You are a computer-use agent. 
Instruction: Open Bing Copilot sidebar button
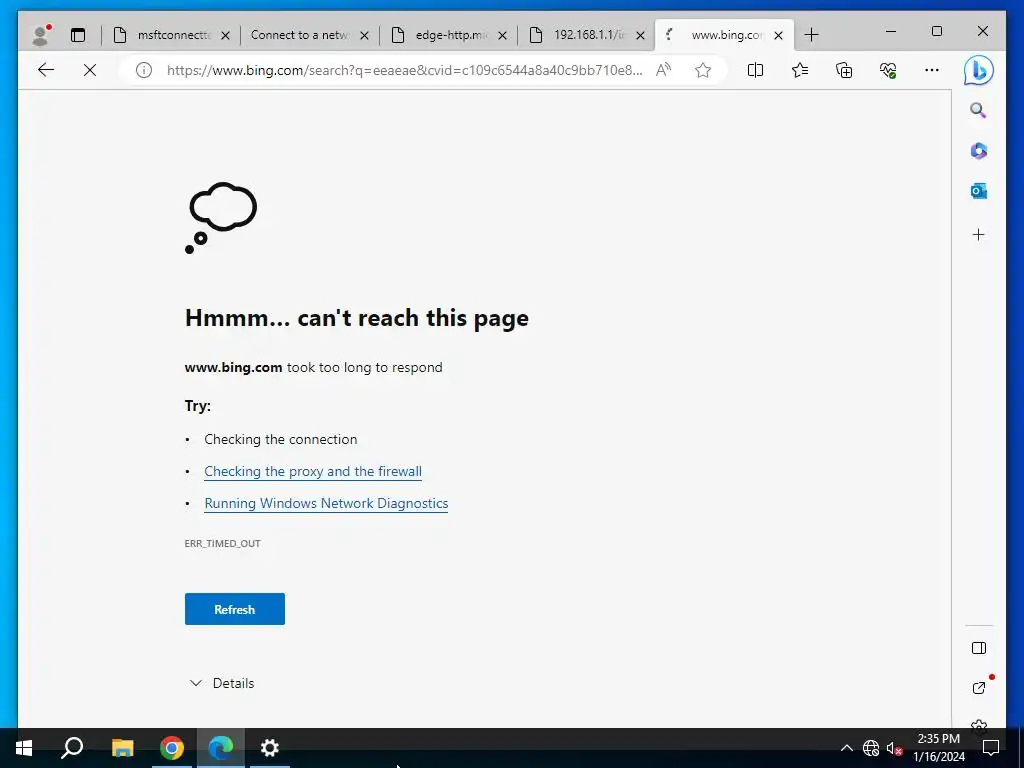click(x=978, y=71)
